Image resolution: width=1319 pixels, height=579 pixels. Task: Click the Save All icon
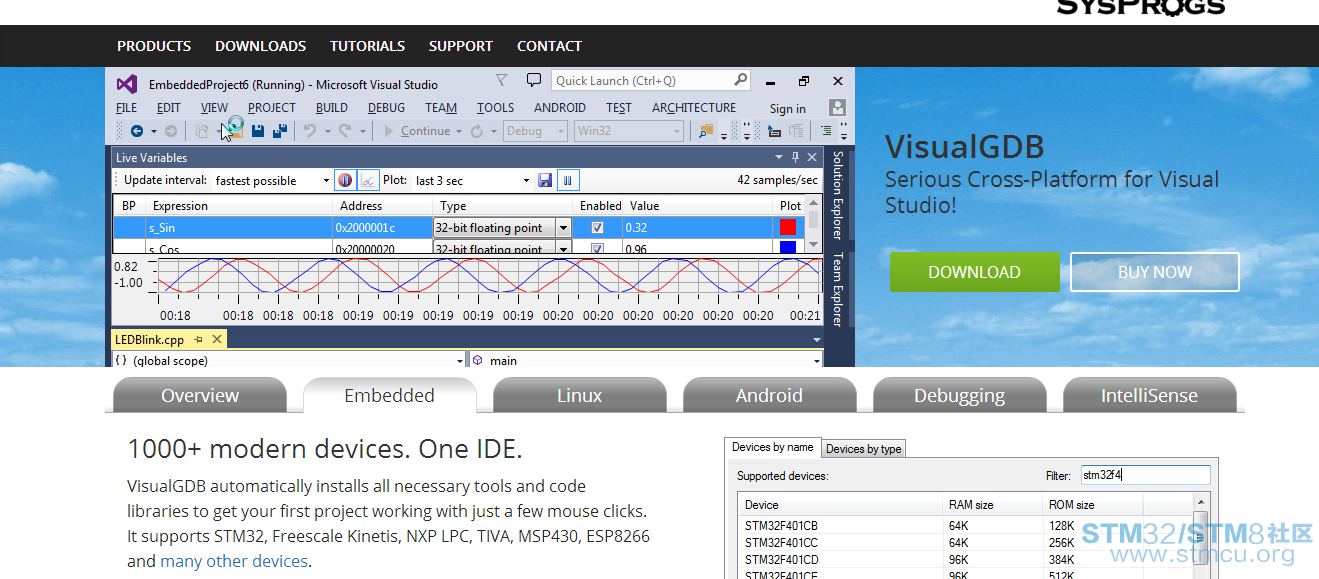click(x=280, y=131)
